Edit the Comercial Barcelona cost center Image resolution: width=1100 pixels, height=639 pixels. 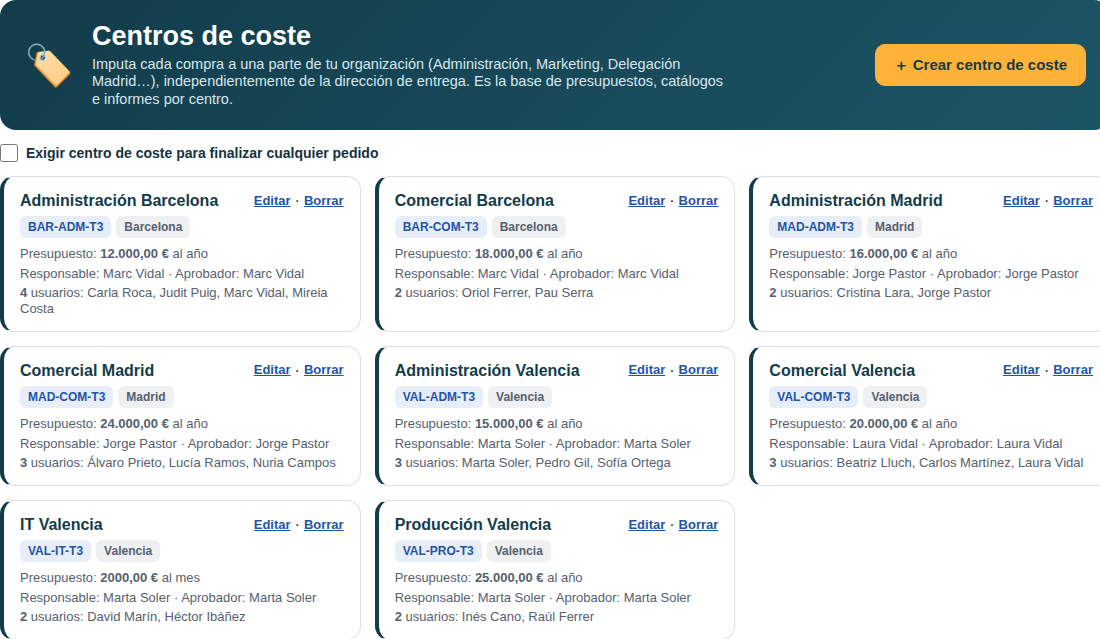[x=647, y=201]
